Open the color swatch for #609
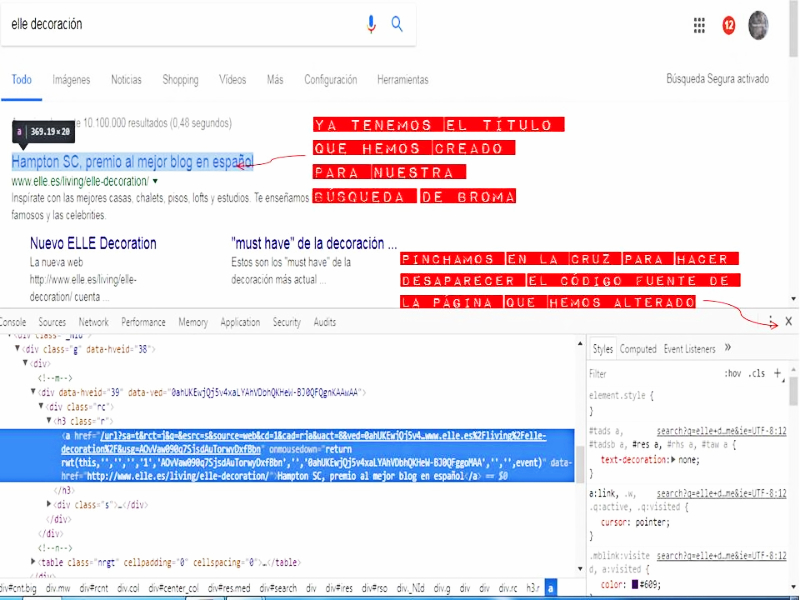Screen dimensions: 800x600 [635, 584]
